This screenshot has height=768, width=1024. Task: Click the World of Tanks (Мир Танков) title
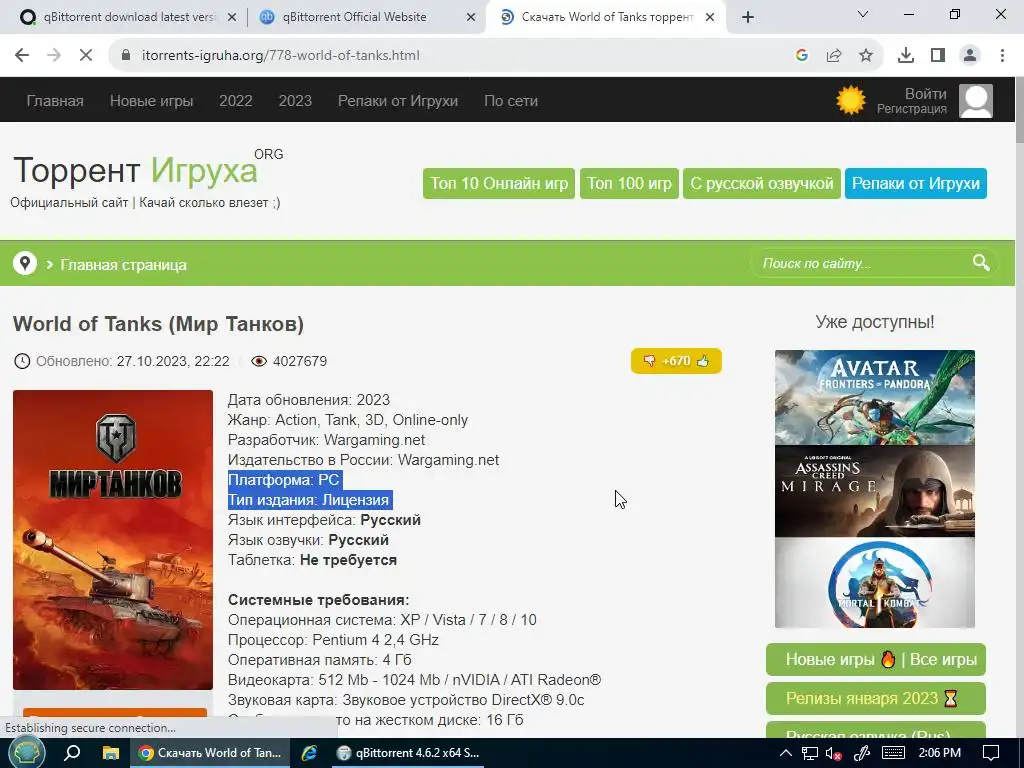pyautogui.click(x=159, y=324)
